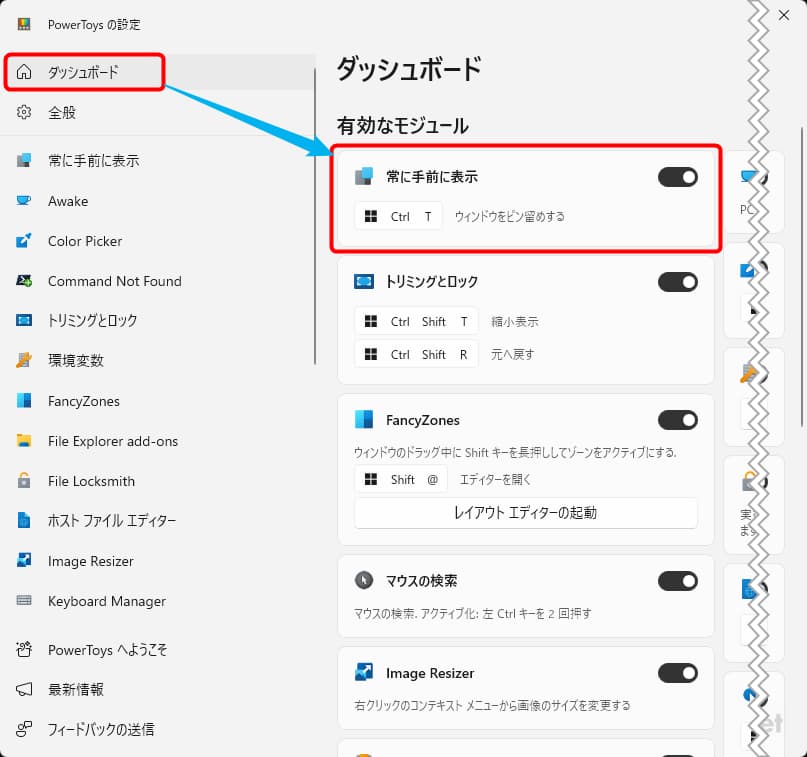This screenshot has width=807, height=757.
Task: Click the Win Ctrl T shortcut chip
Action: click(398, 217)
